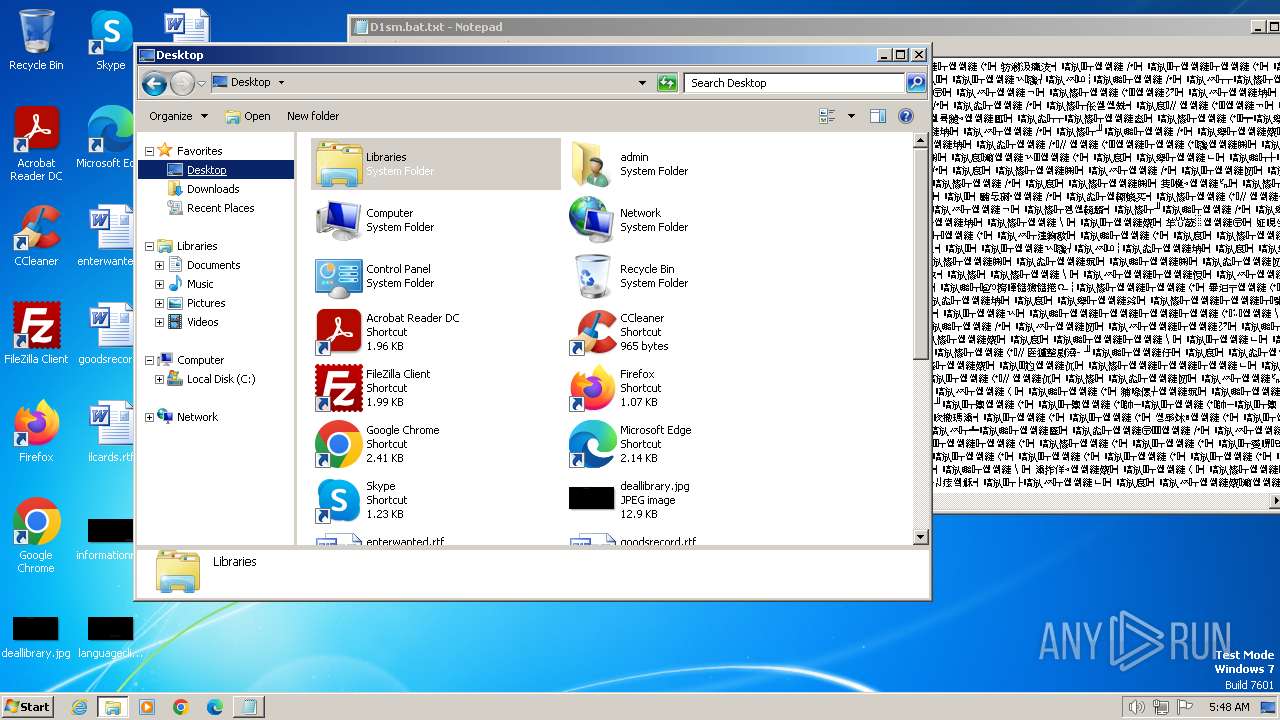Click the Notepad taskbar button

(x=248, y=707)
